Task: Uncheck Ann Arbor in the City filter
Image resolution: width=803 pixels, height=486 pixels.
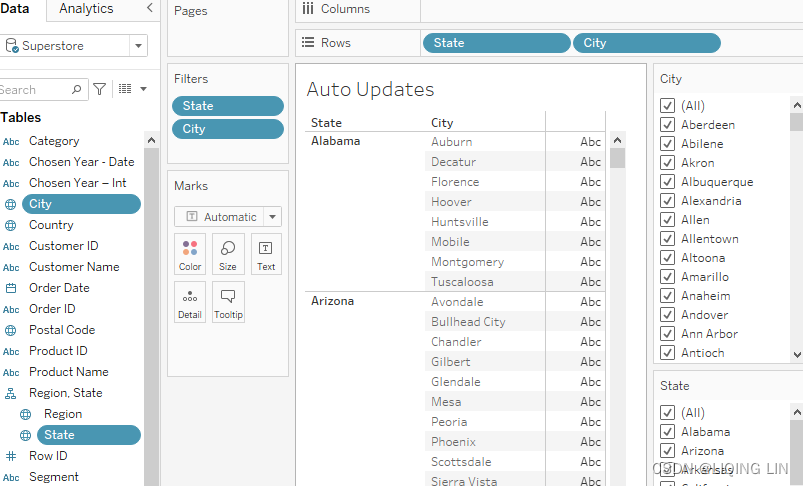Action: point(667,333)
